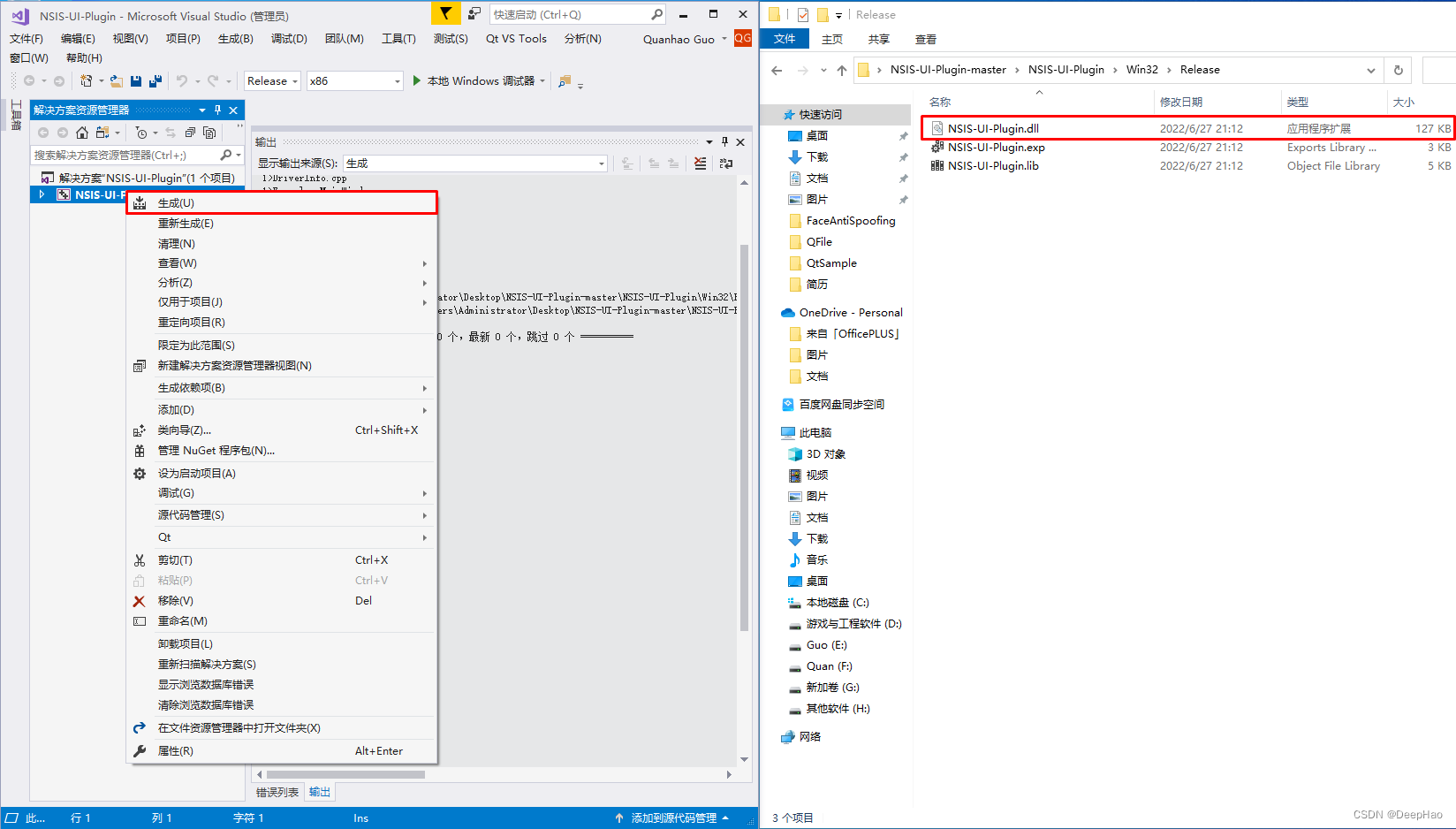
Task: Switch to the 错误列表 tab
Action: (x=277, y=792)
